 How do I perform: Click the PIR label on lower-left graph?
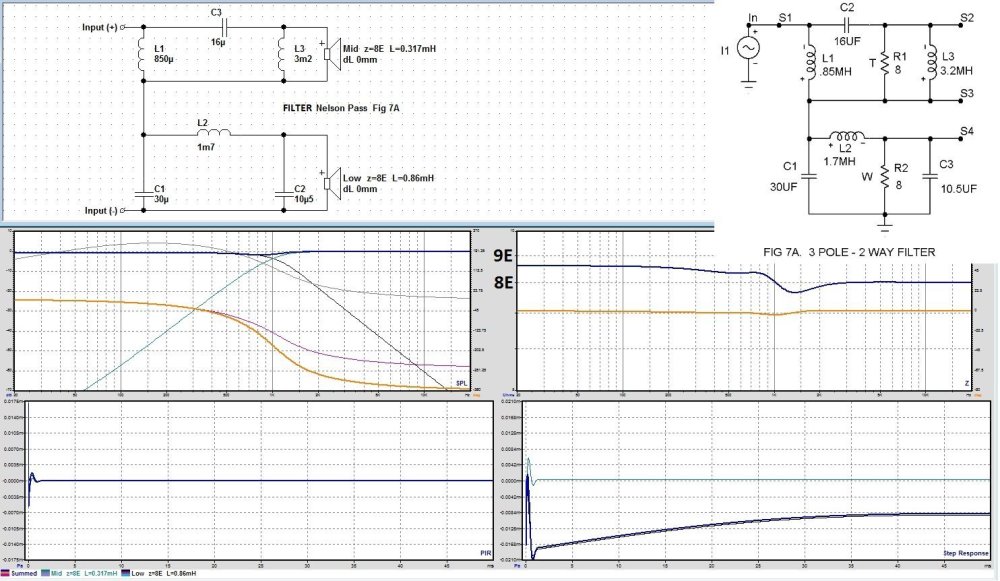487,551
